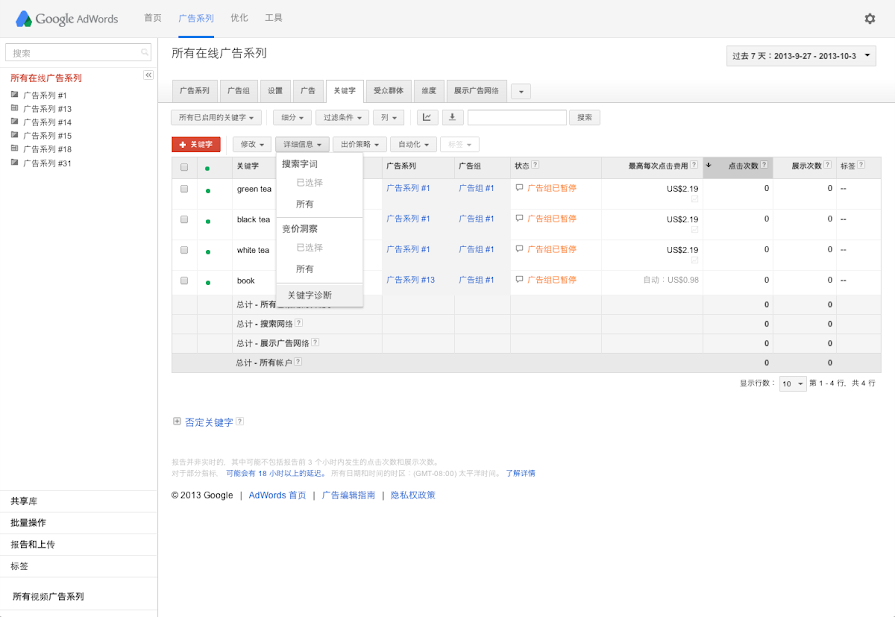Open the 过滤条件 filter dropdown
Viewport: 895px width, 617px height.
coord(341,117)
